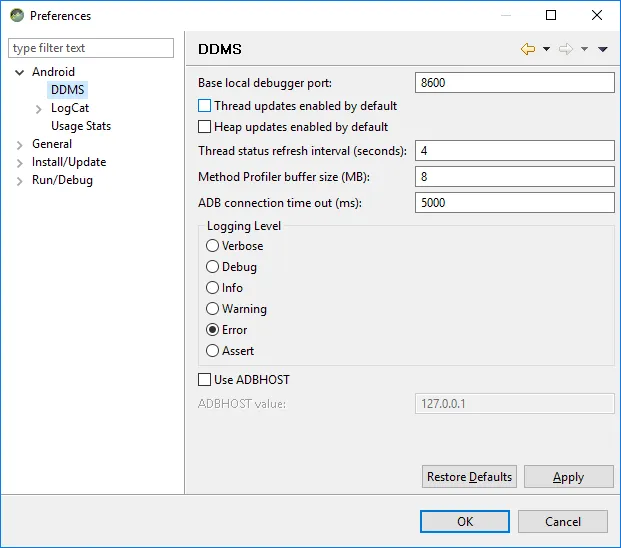
Task: Close the Preferences window
Action: tap(597, 15)
